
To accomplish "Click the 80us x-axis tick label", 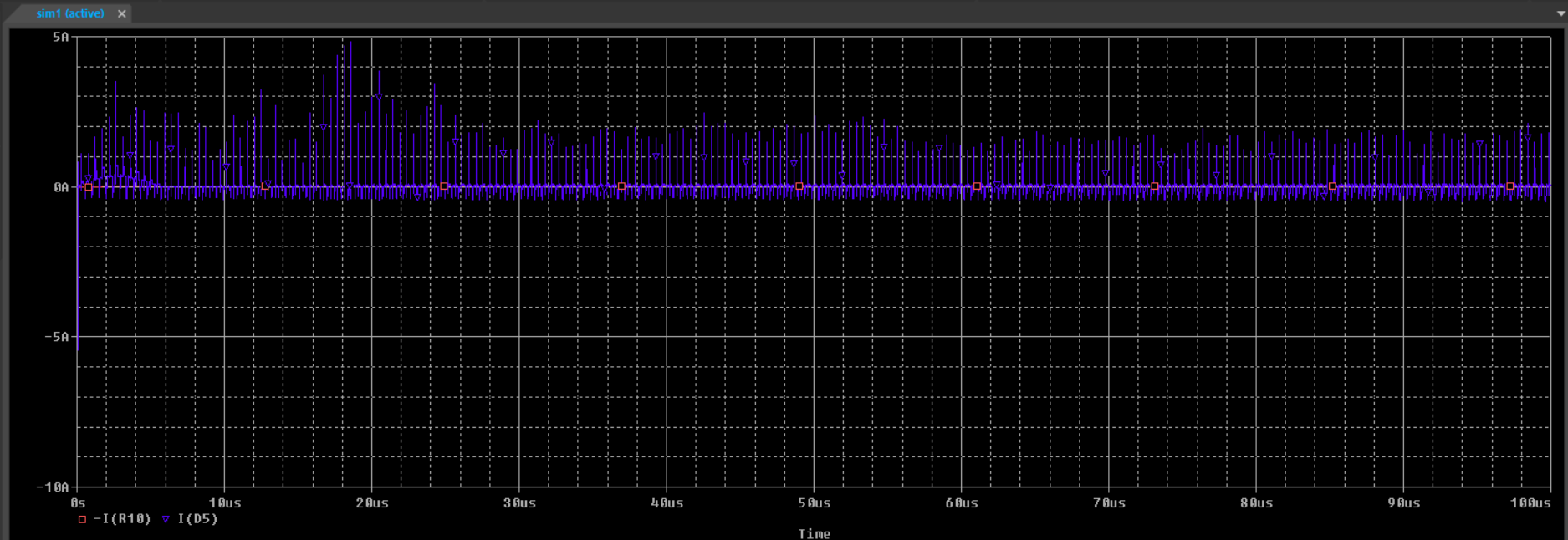I will point(1256,502).
